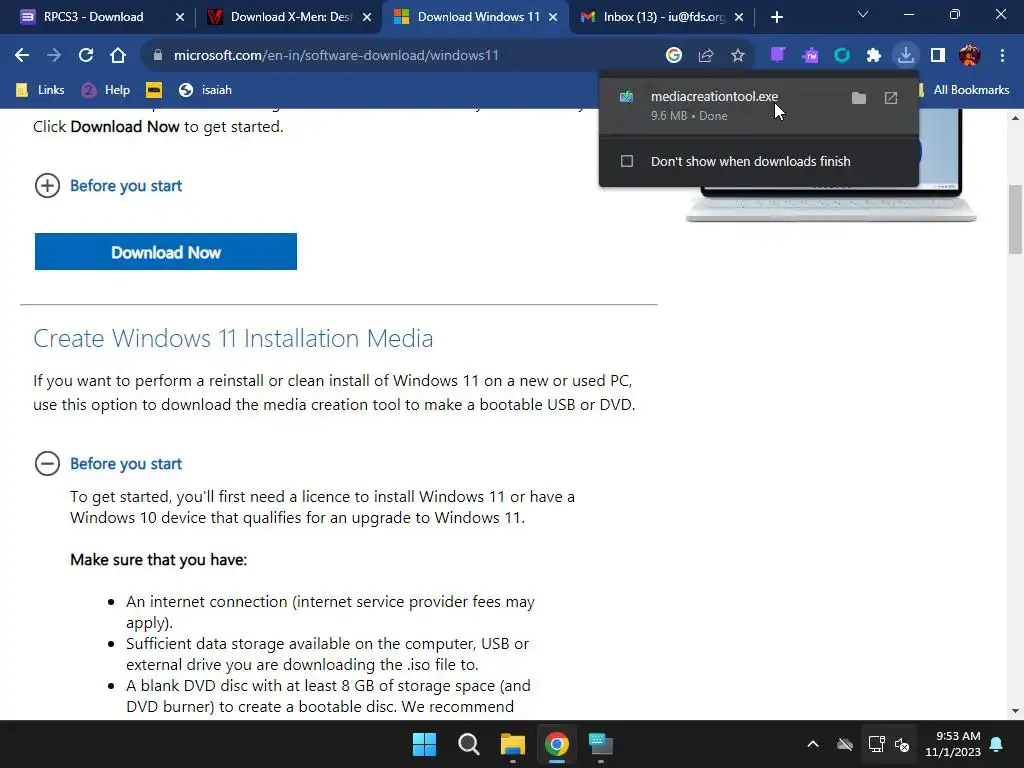The image size is (1024, 768).
Task: Share this page using share icon
Action: pos(705,56)
